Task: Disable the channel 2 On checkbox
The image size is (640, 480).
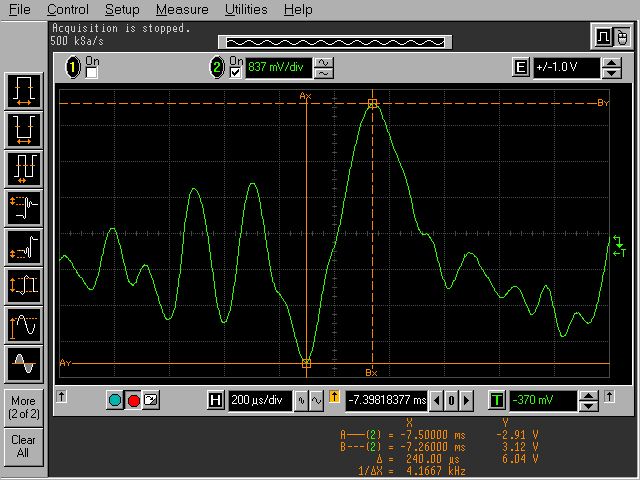Action: point(236,73)
